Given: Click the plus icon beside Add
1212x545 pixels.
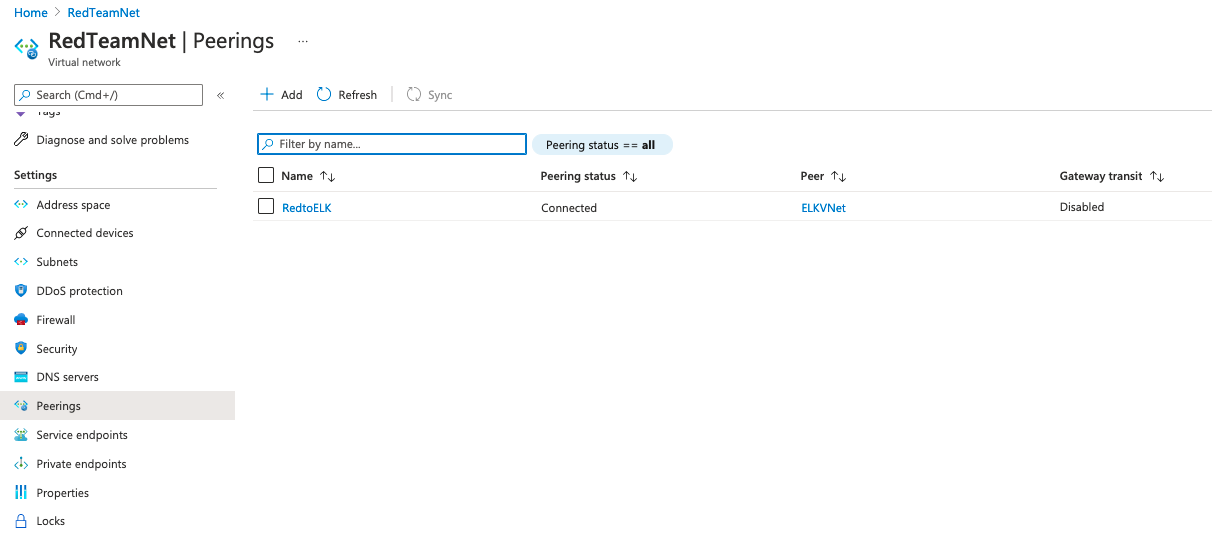Looking at the screenshot, I should pos(267,95).
